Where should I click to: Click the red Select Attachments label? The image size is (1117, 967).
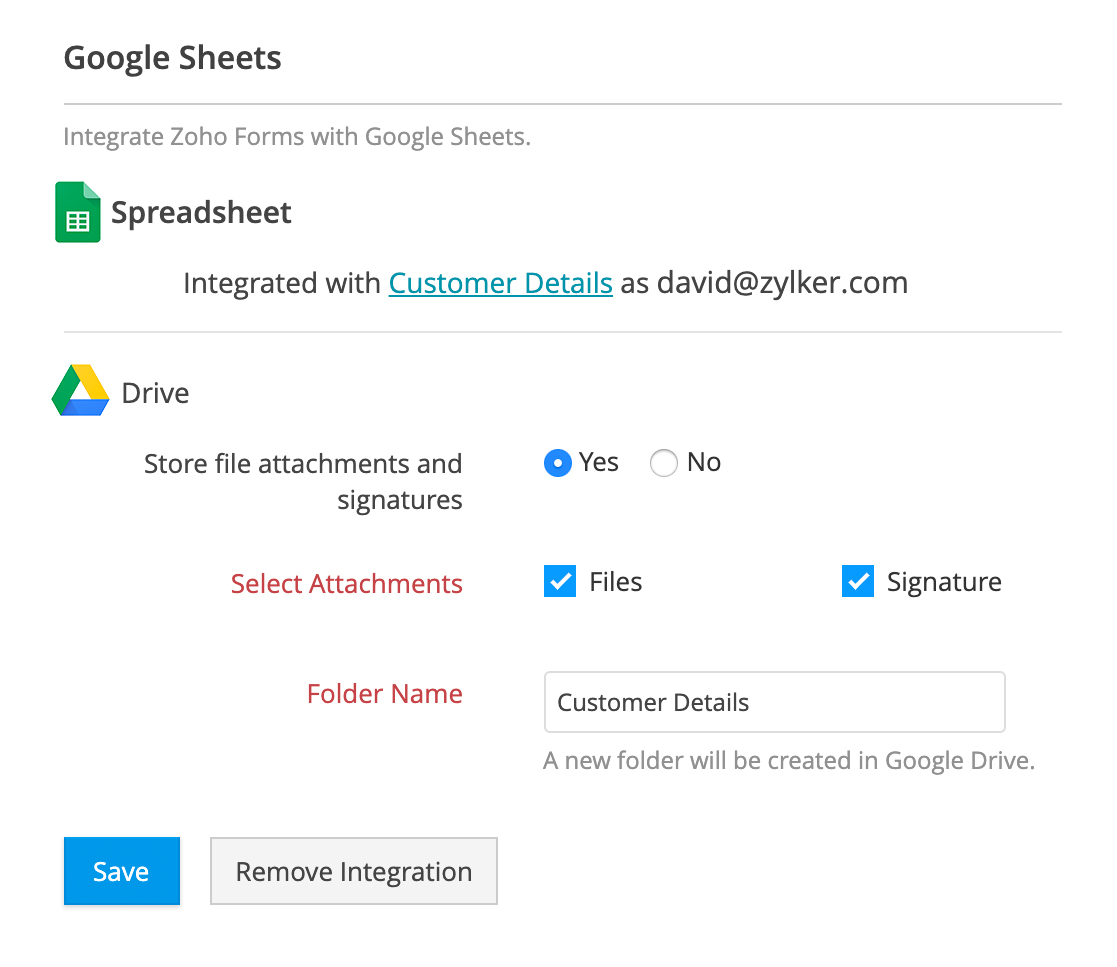[346, 583]
